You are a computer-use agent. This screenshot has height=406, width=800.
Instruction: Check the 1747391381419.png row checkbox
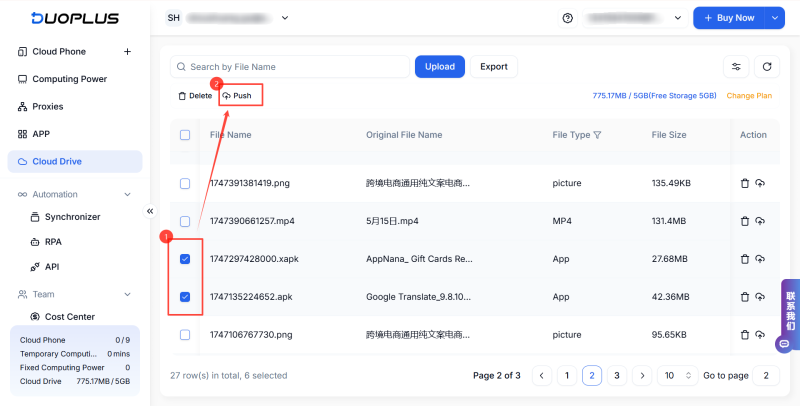[x=185, y=183]
